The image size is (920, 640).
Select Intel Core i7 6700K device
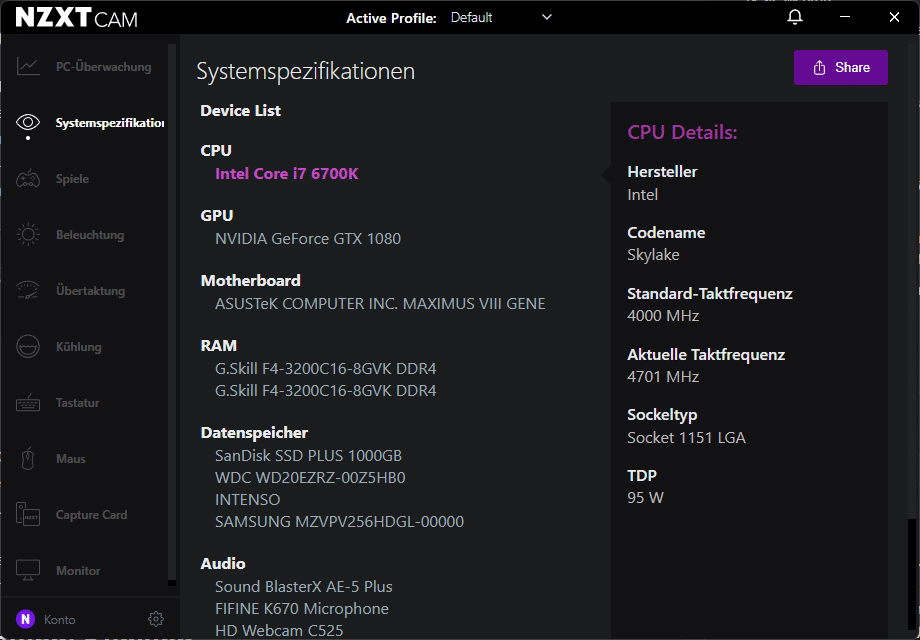[286, 174]
